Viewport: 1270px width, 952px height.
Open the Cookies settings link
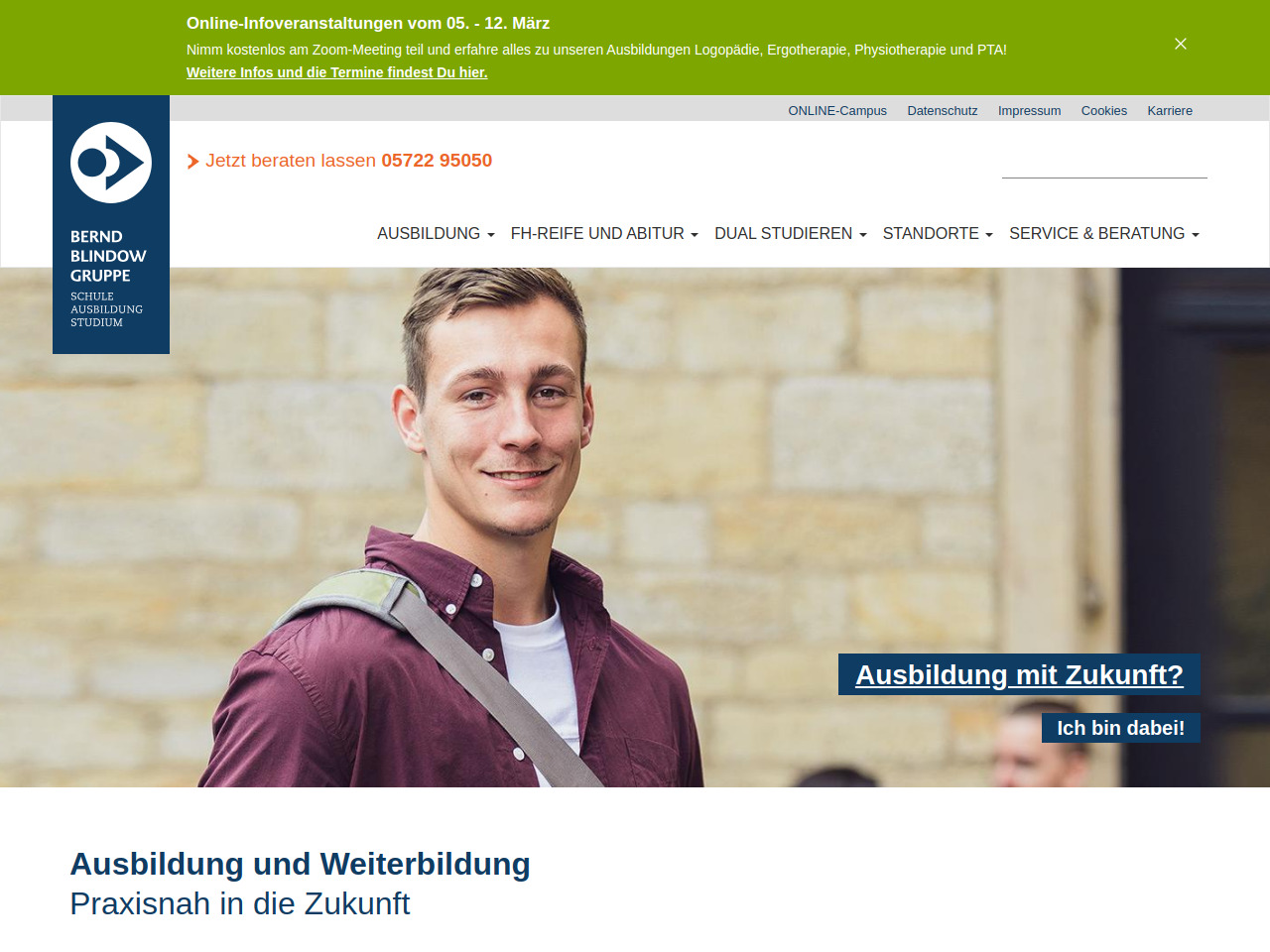(x=1104, y=110)
